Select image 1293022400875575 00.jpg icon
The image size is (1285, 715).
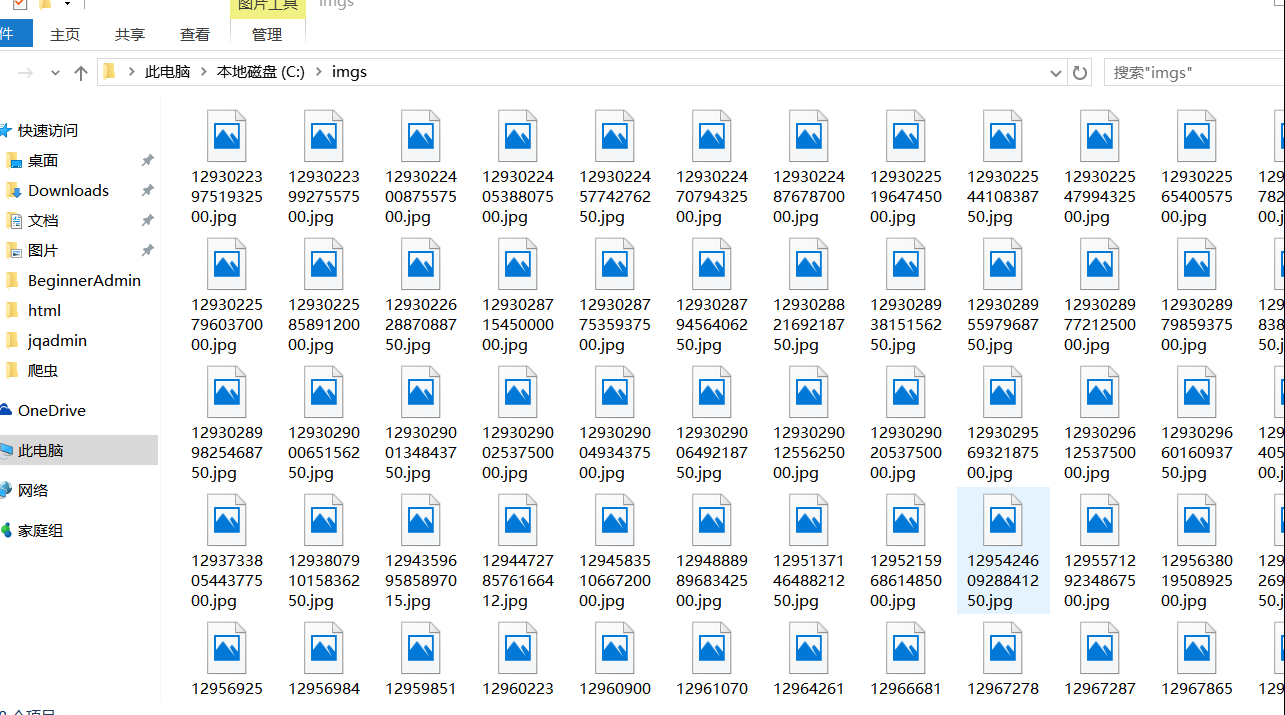(421, 136)
